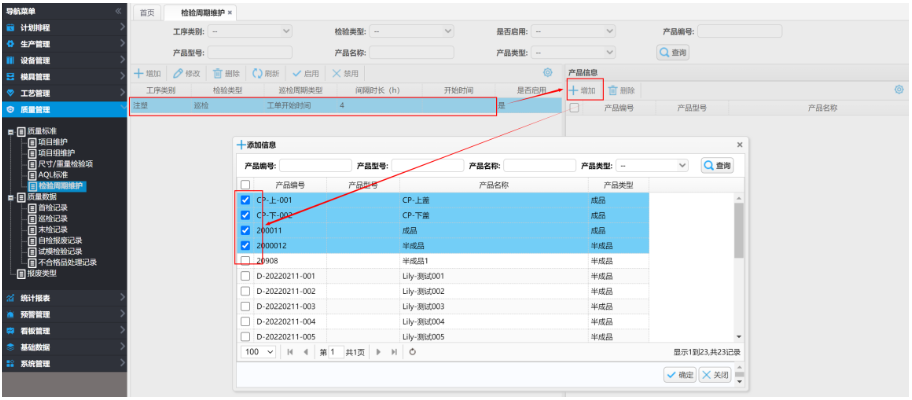Open the page size 100 dropdown

(258, 352)
